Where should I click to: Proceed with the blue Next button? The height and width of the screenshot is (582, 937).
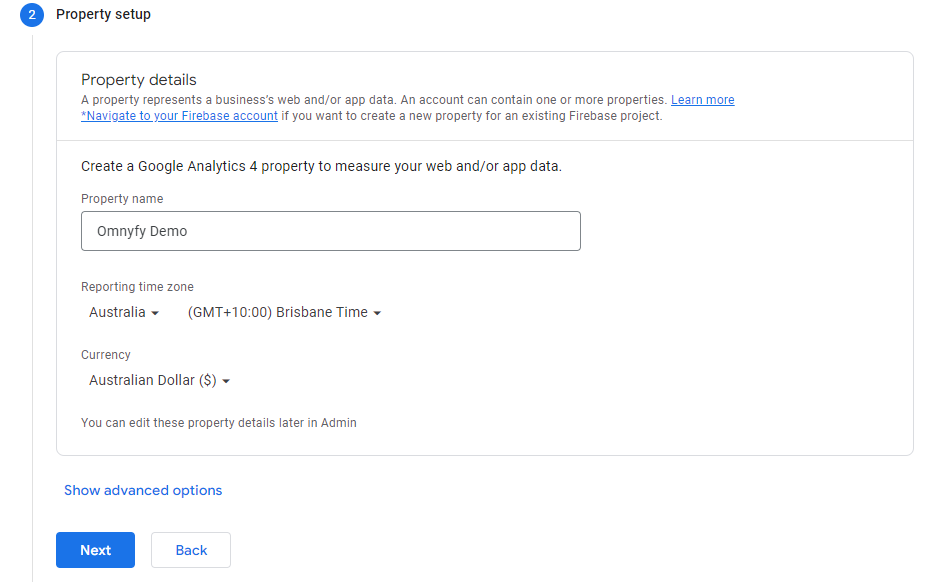(96, 550)
